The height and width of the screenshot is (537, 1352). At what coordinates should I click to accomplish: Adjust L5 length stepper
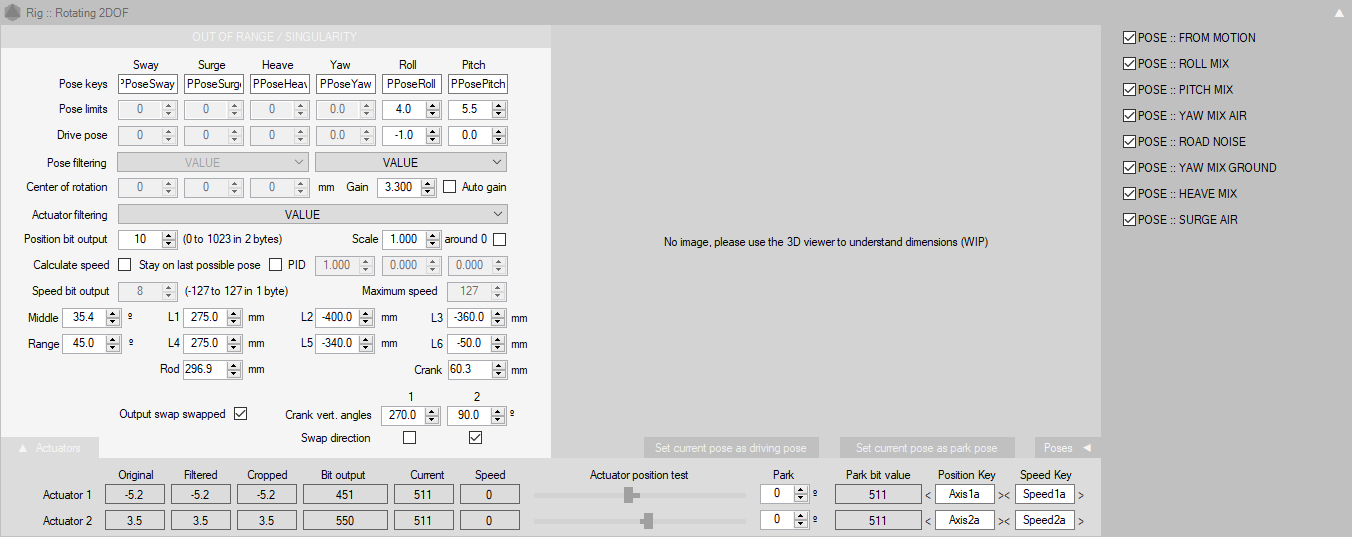pyautogui.click(x=367, y=343)
